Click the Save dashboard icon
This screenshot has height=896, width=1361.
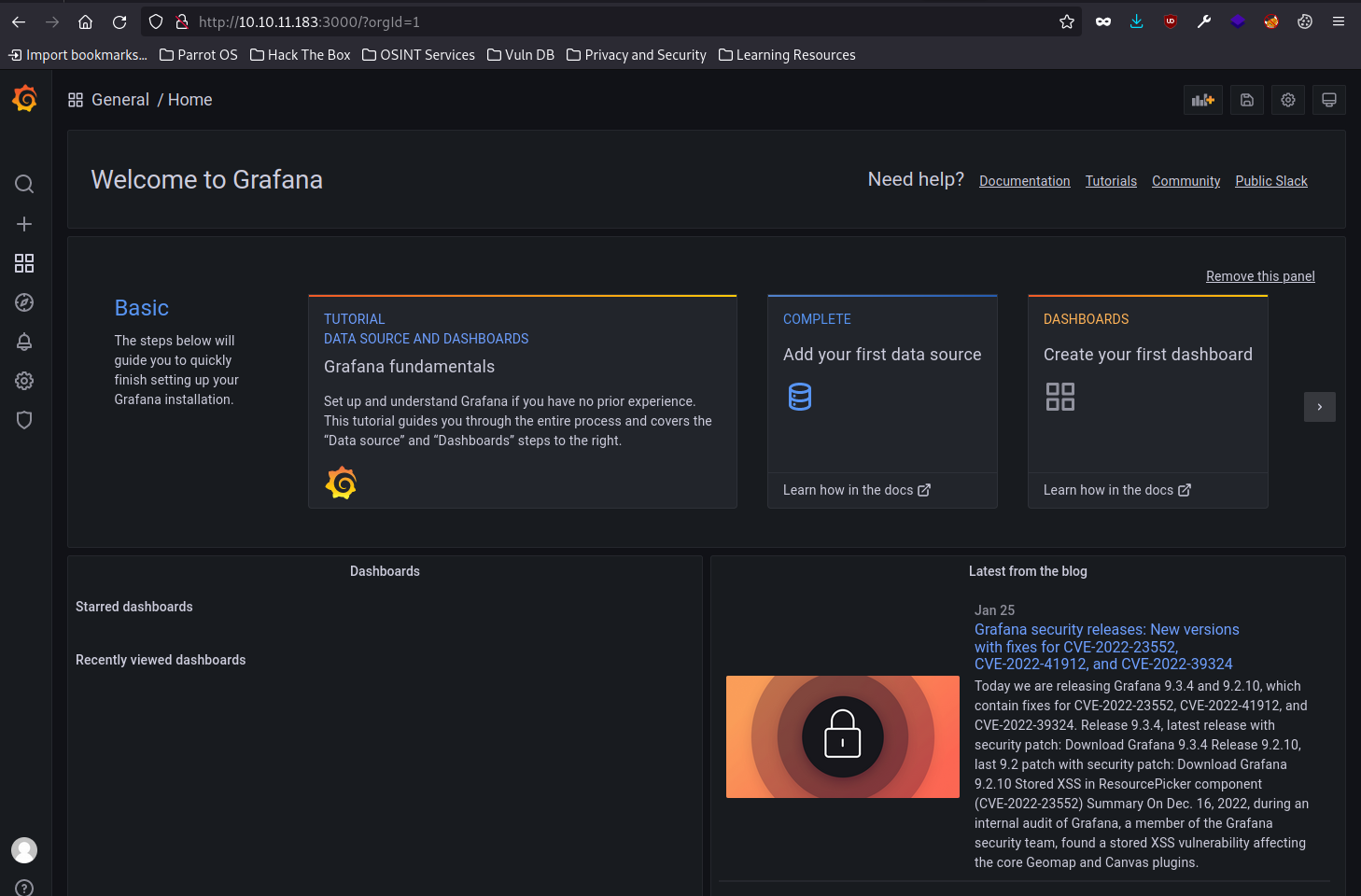click(x=1246, y=100)
